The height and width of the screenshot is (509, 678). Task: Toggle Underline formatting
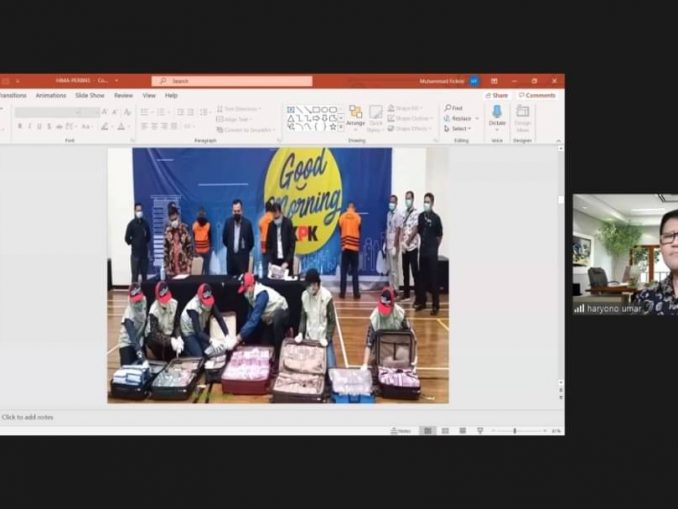(39, 126)
